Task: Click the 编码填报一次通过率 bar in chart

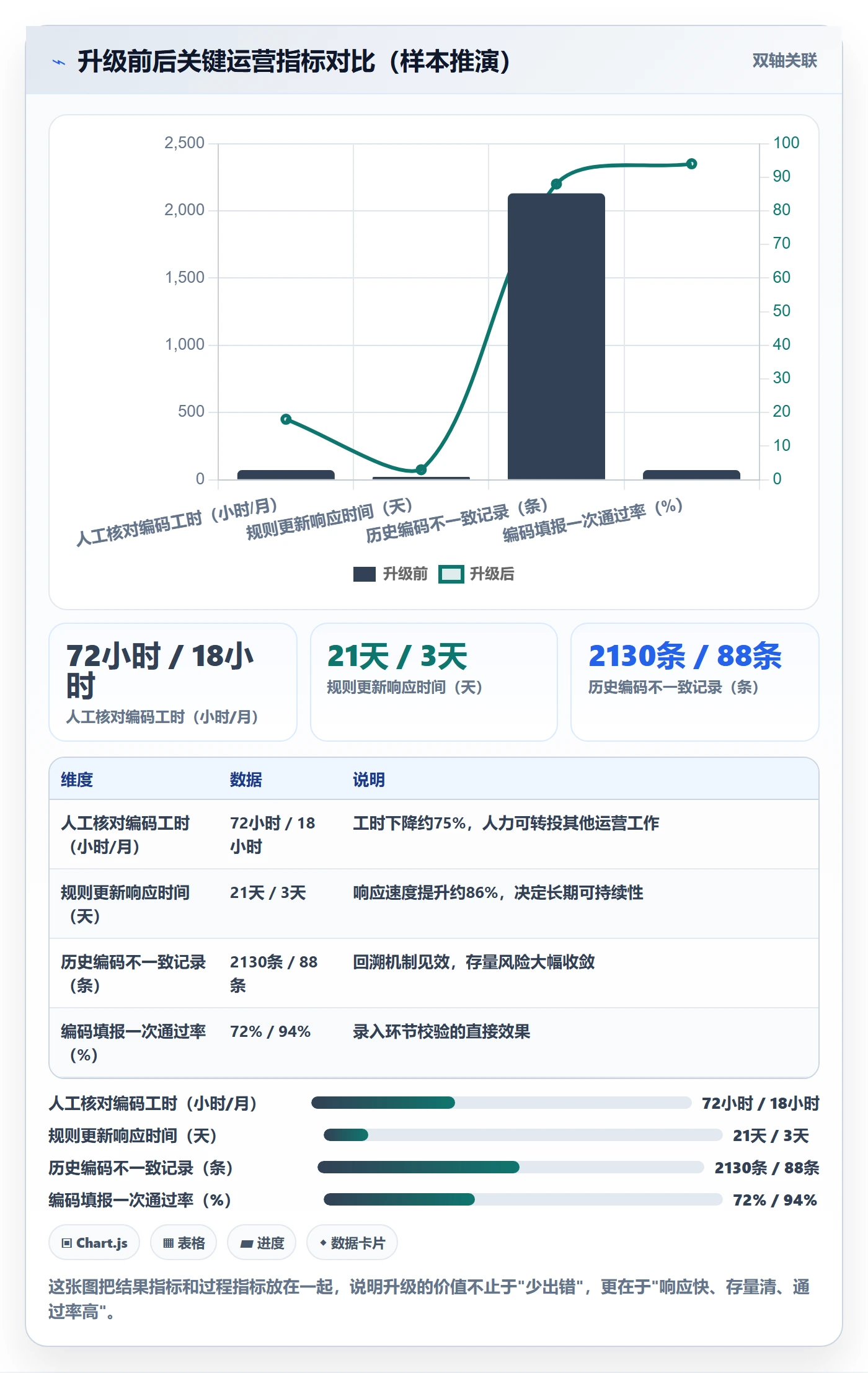Action: (691, 474)
